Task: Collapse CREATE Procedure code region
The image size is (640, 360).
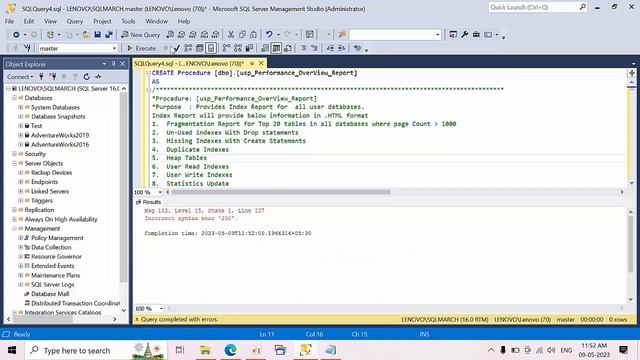Action: tap(149, 73)
